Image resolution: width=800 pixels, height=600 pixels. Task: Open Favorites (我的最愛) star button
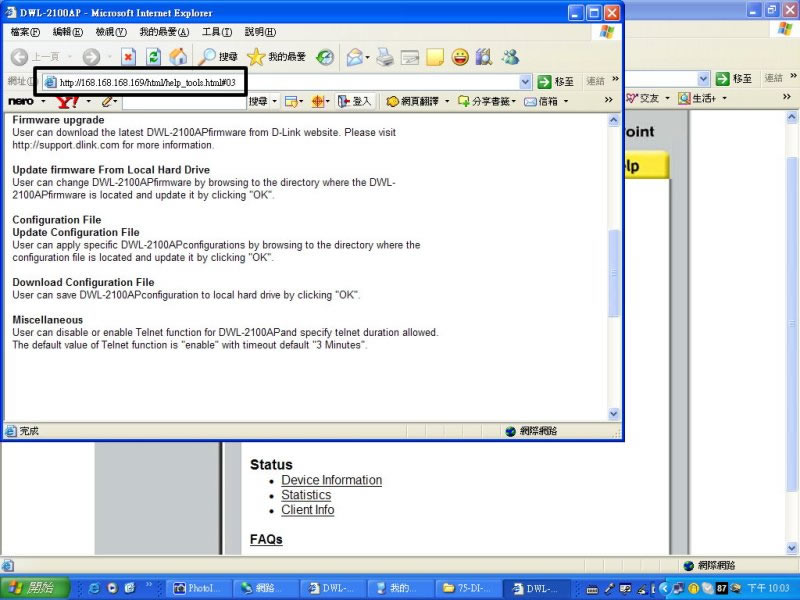point(277,57)
